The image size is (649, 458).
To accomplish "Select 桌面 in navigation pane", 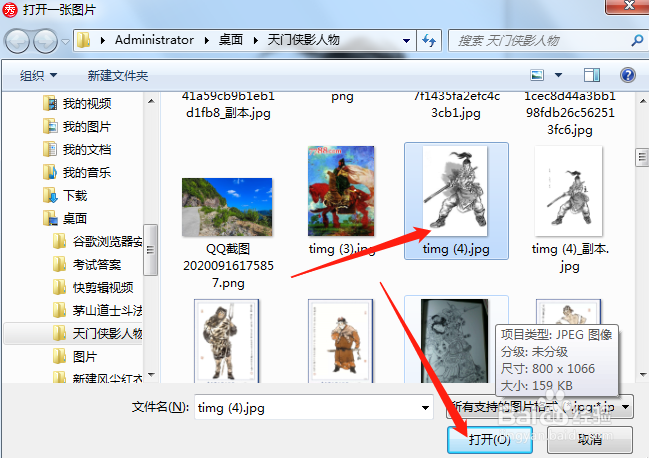I will click(x=65, y=218).
